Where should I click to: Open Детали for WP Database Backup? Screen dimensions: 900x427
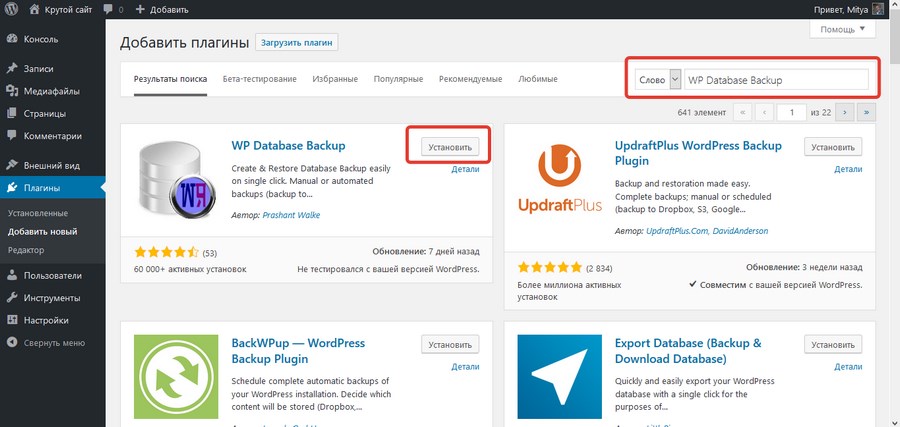pyautogui.click(x=465, y=169)
